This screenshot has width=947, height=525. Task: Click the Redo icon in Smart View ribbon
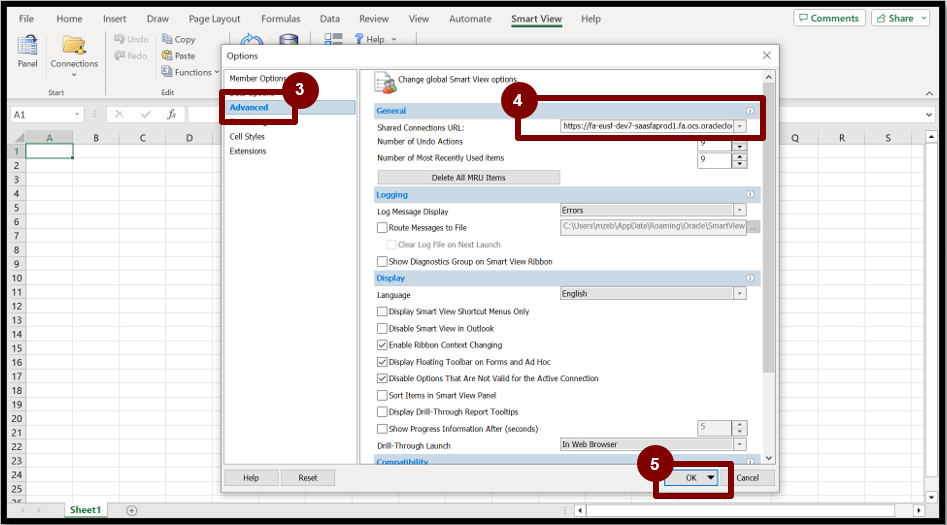click(x=120, y=56)
